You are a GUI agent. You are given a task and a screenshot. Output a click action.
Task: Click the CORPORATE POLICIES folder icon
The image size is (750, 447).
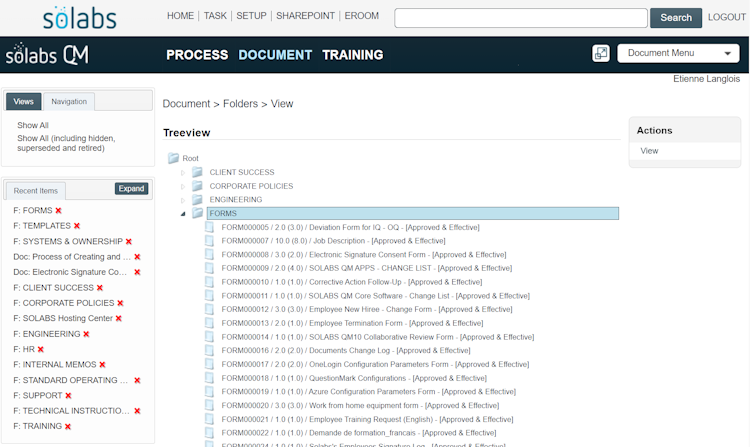pyautogui.click(x=197, y=186)
